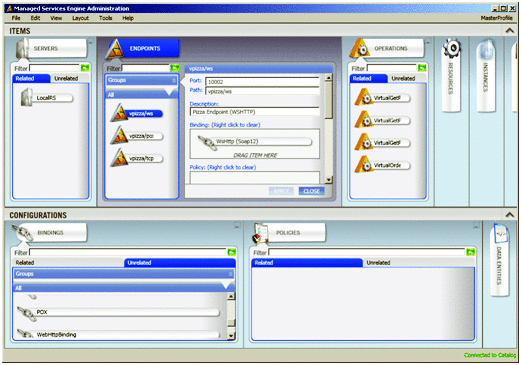The width and height of the screenshot is (521, 365).
Task: Open the Tools menu
Action: (x=105, y=18)
